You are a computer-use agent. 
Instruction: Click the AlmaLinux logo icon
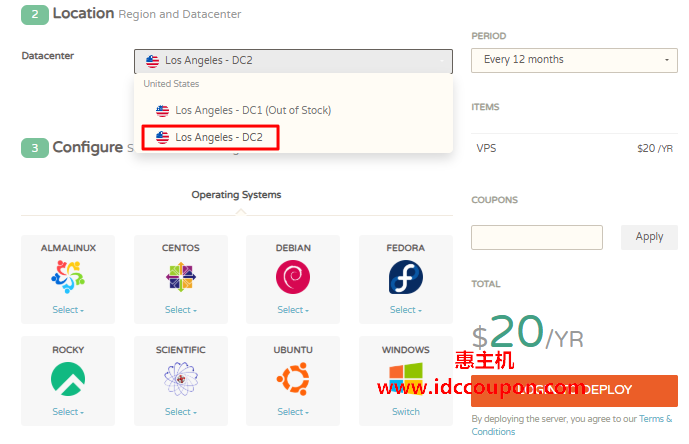coord(68,277)
